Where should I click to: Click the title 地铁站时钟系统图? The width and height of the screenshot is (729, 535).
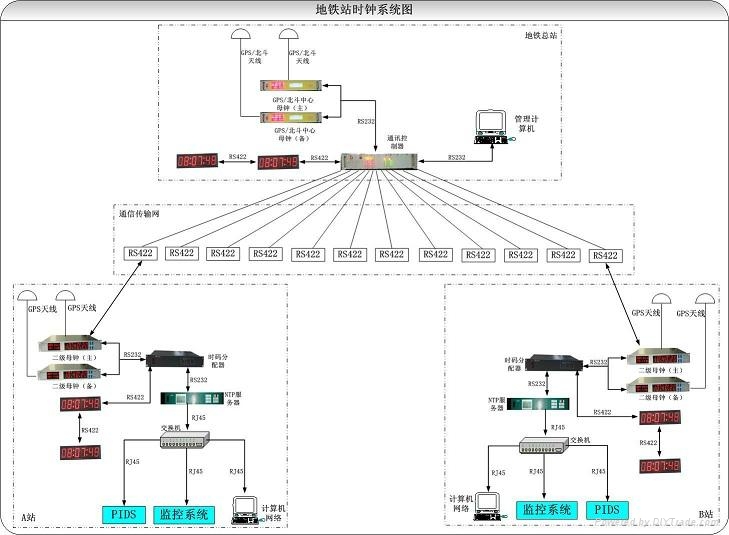coord(364,9)
